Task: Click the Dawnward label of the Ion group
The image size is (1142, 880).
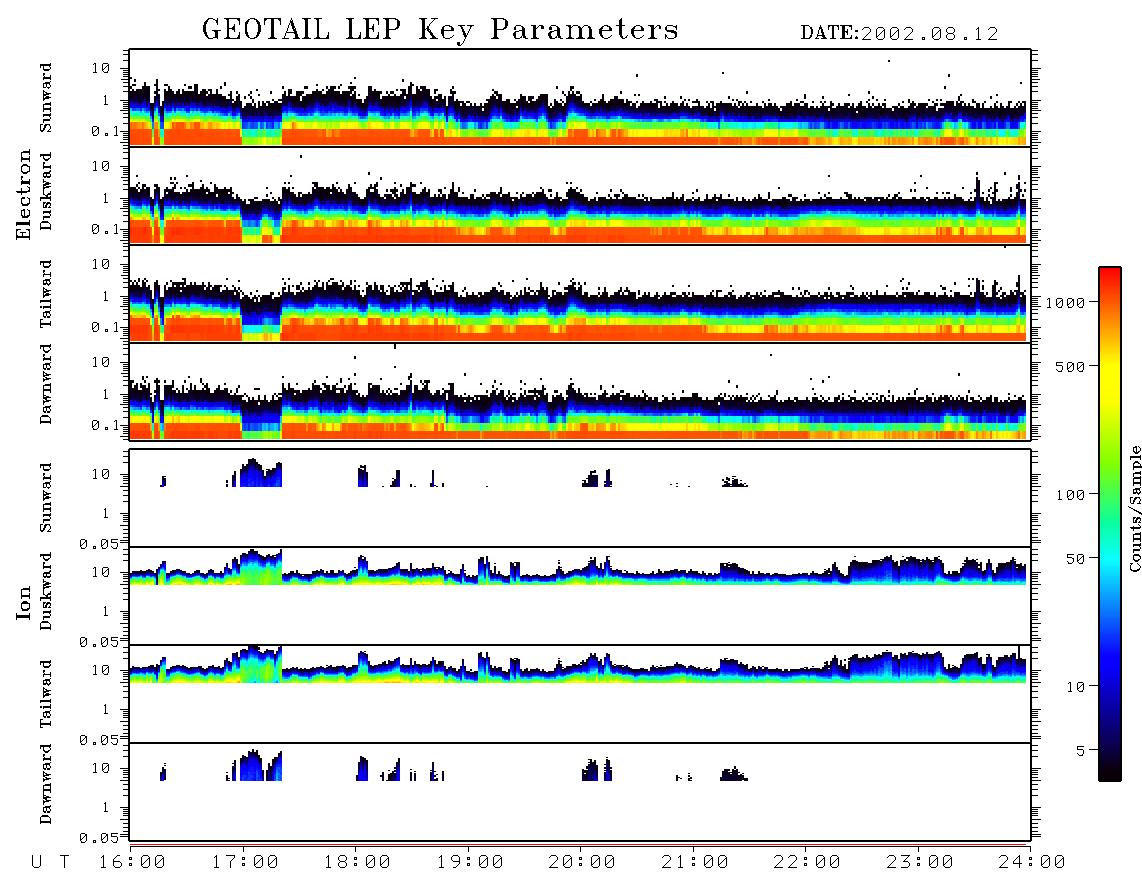Action: [x=46, y=784]
